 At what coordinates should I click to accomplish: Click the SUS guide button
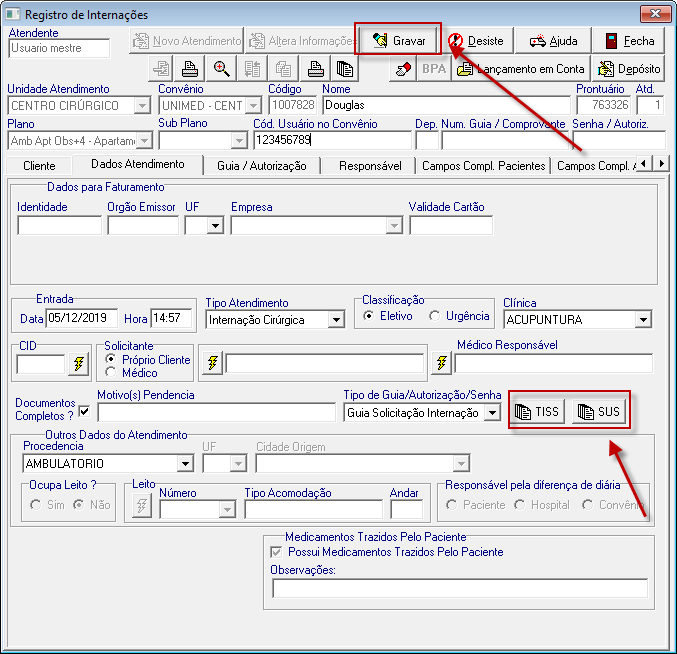(x=598, y=411)
